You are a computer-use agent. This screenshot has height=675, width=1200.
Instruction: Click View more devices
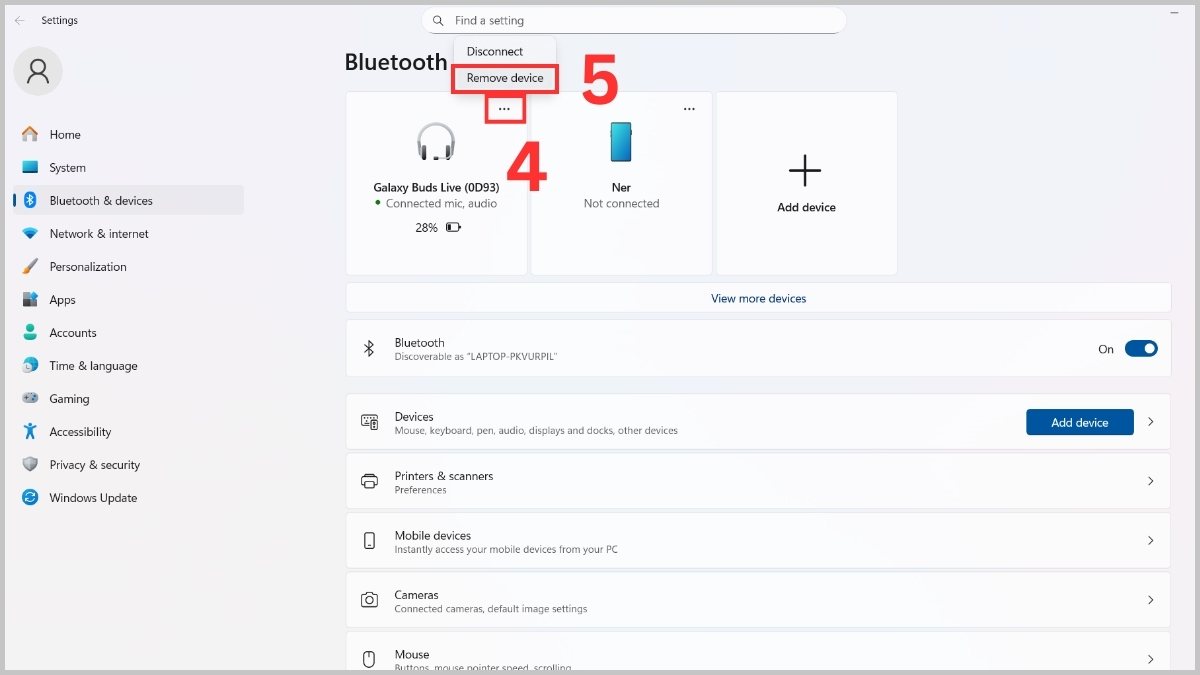point(758,298)
